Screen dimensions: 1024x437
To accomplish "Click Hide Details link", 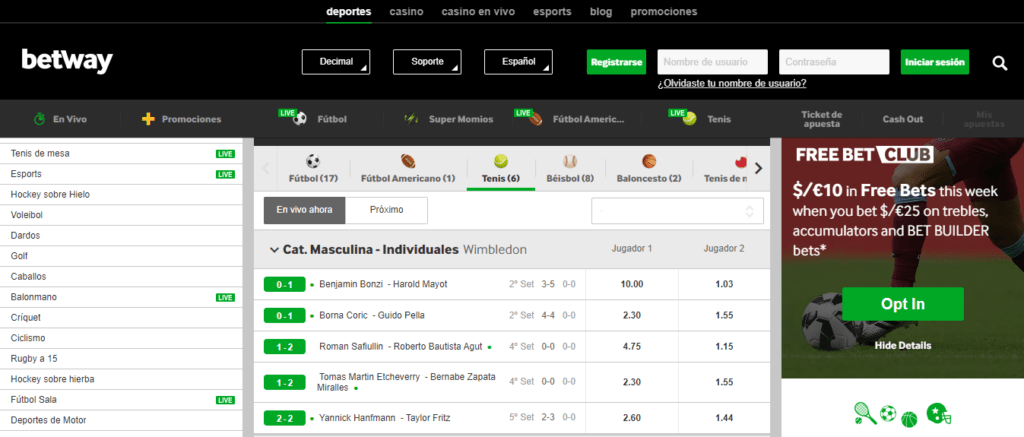I will [x=903, y=346].
